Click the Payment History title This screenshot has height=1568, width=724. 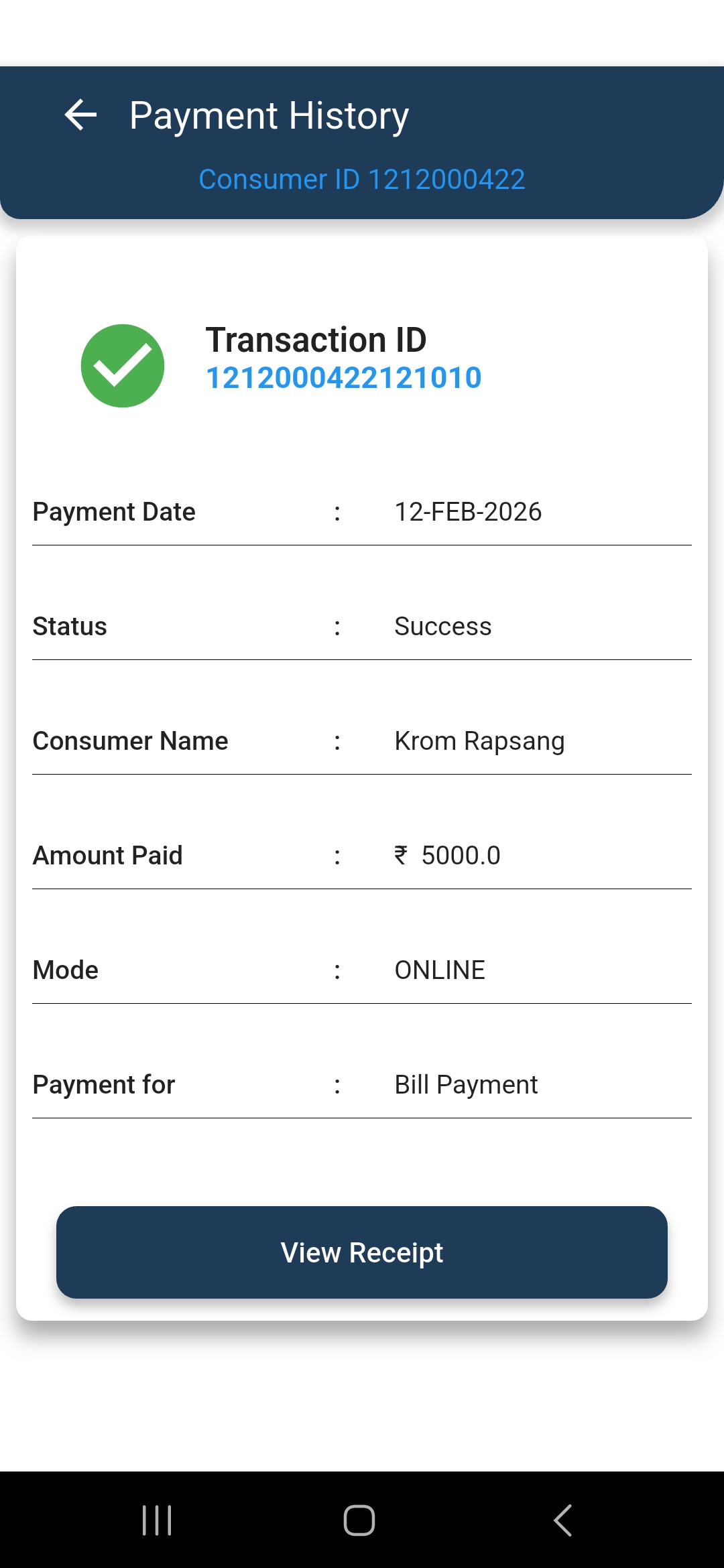coord(269,115)
